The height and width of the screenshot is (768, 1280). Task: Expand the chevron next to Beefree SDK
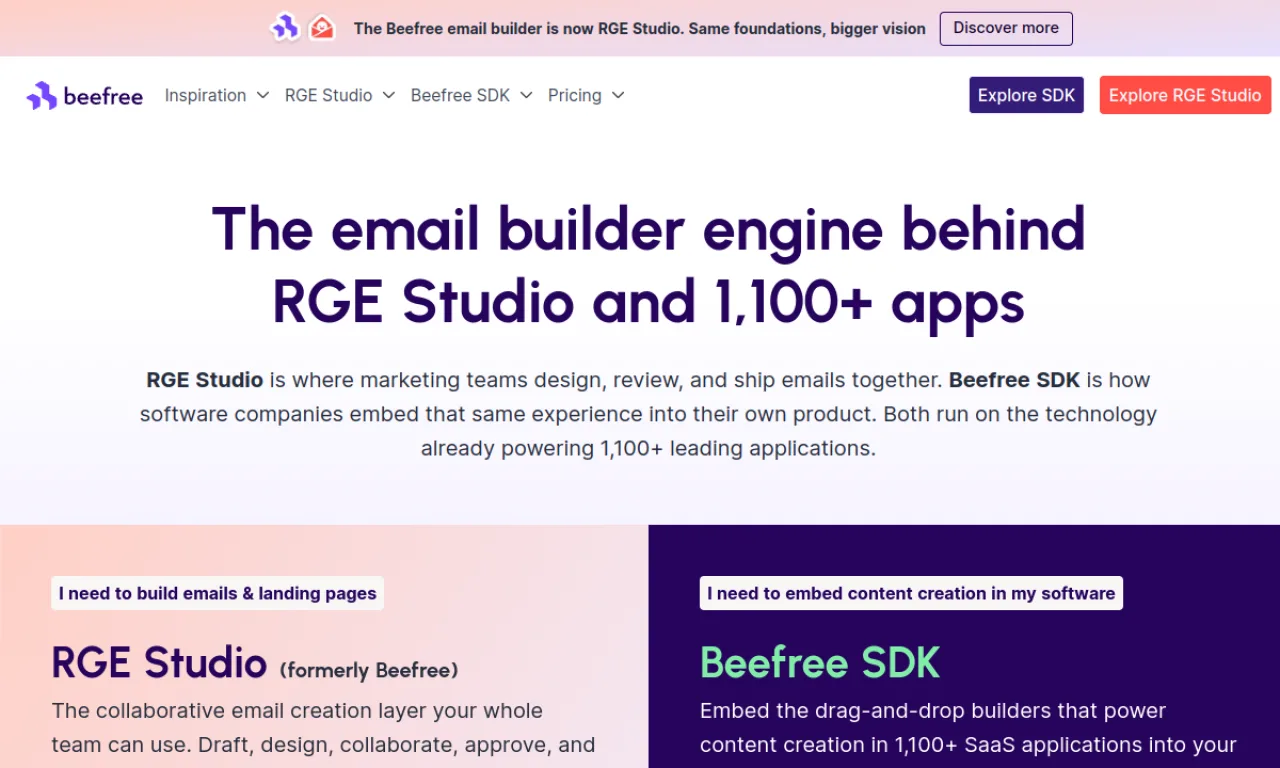(x=526, y=95)
